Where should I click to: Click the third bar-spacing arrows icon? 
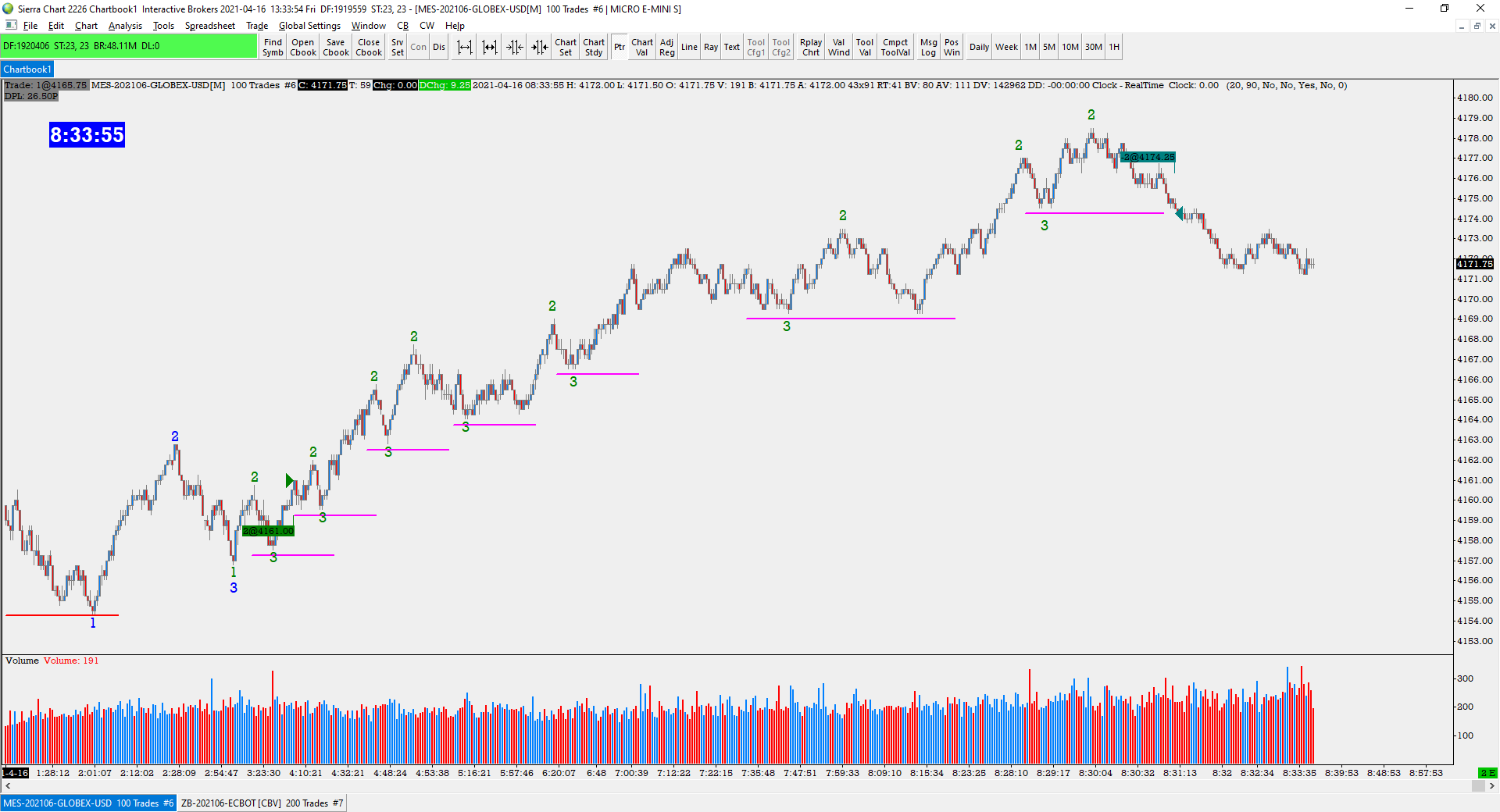(x=515, y=47)
